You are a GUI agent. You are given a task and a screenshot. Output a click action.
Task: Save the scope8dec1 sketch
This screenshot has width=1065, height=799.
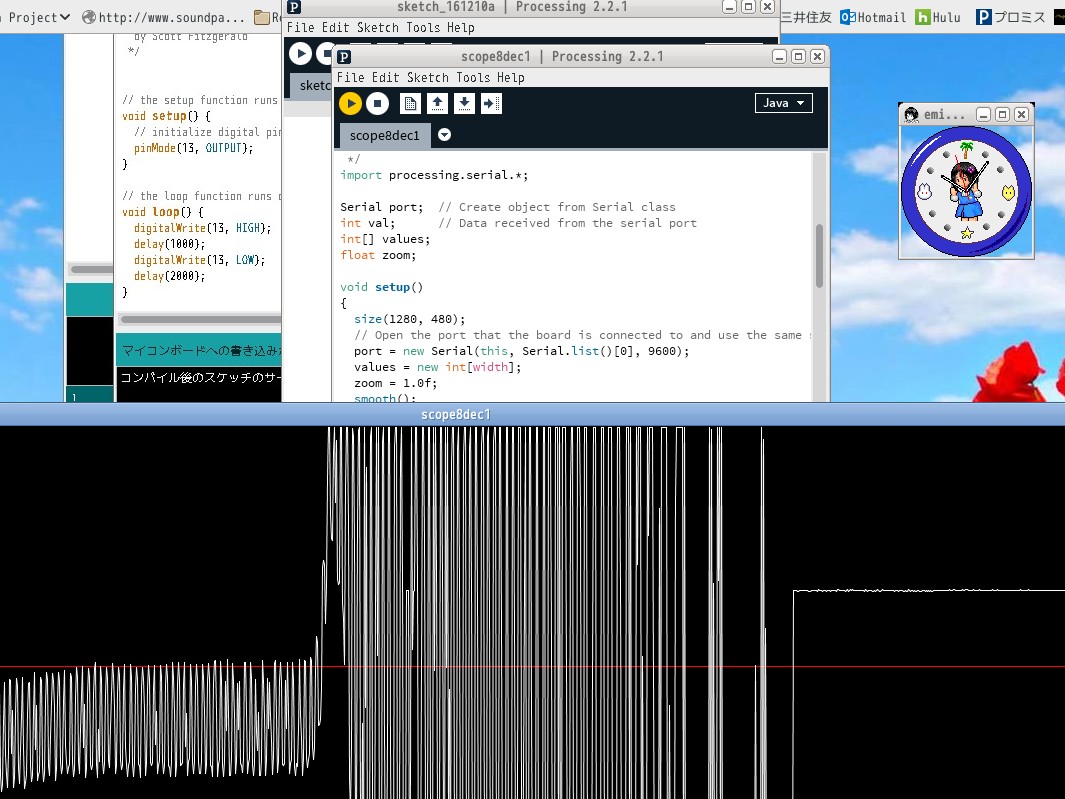pos(464,103)
